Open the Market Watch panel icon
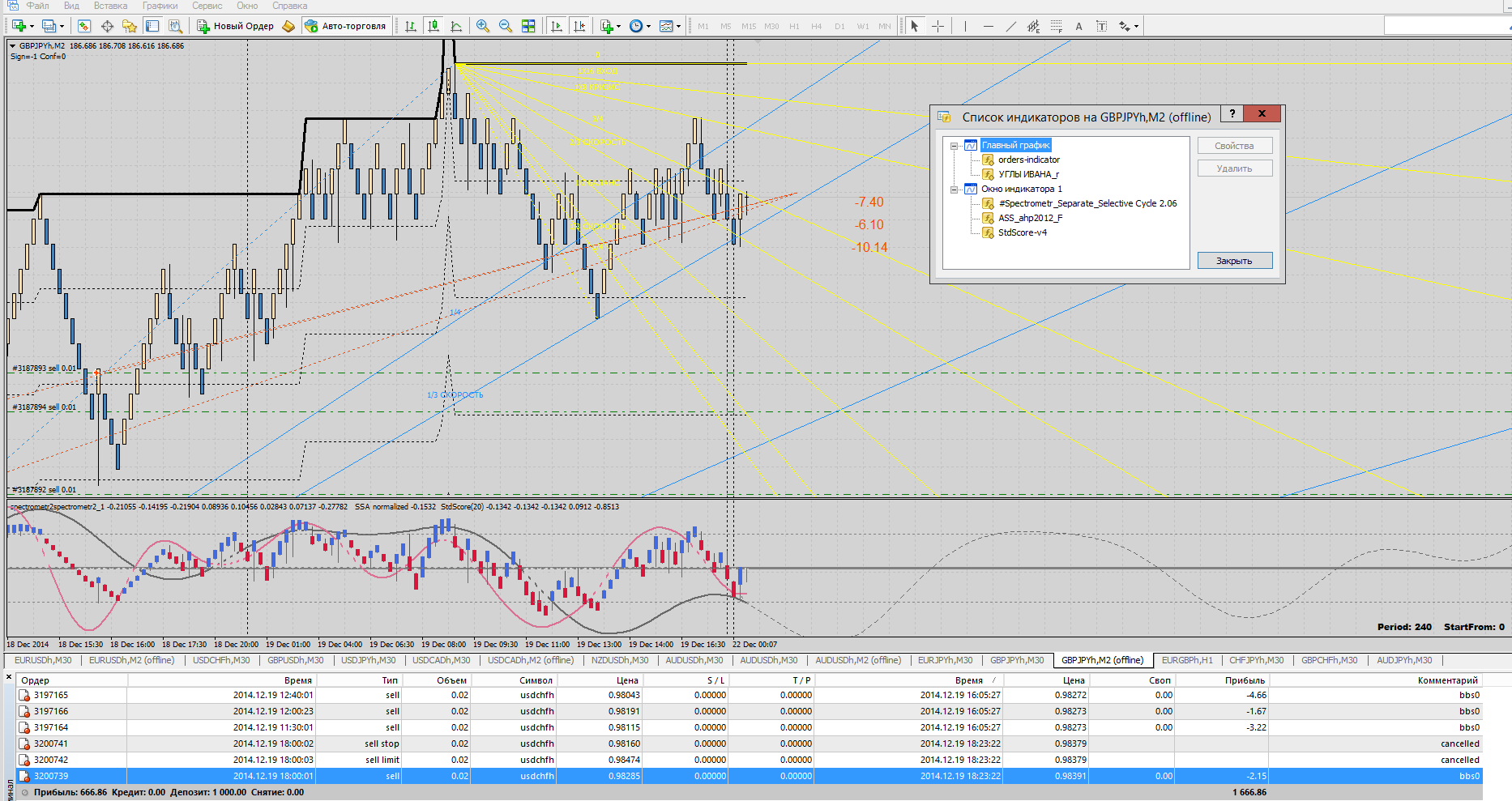This screenshot has width=1512, height=801. [x=84, y=26]
